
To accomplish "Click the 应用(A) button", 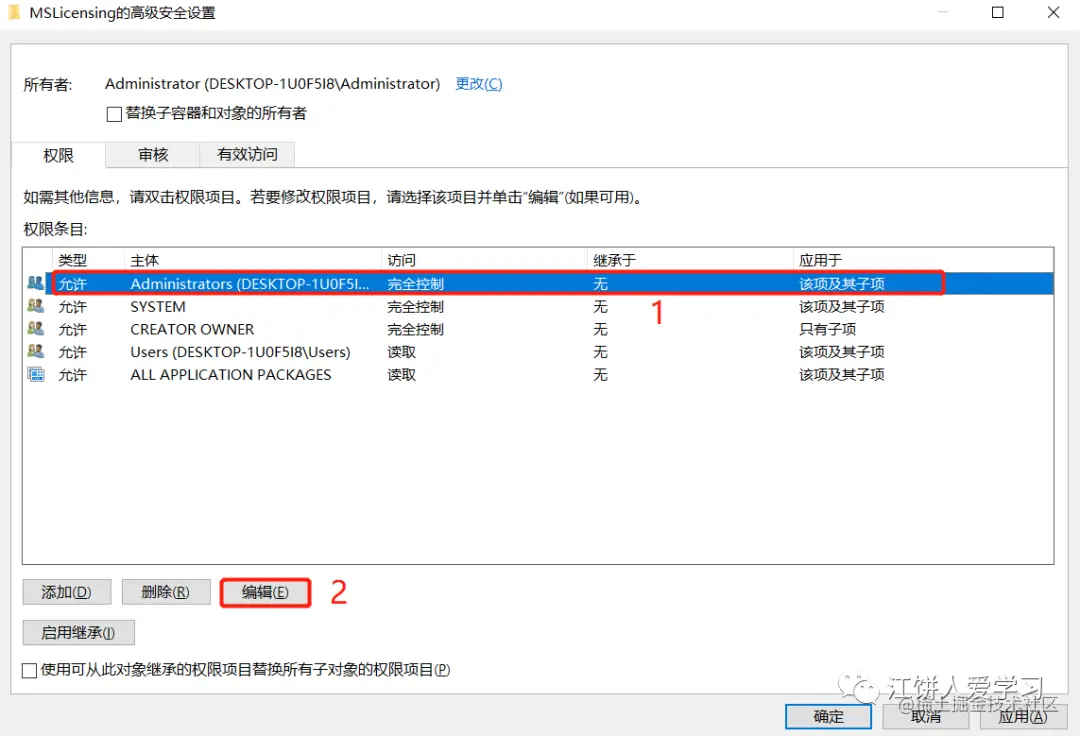I will pos(1023,717).
